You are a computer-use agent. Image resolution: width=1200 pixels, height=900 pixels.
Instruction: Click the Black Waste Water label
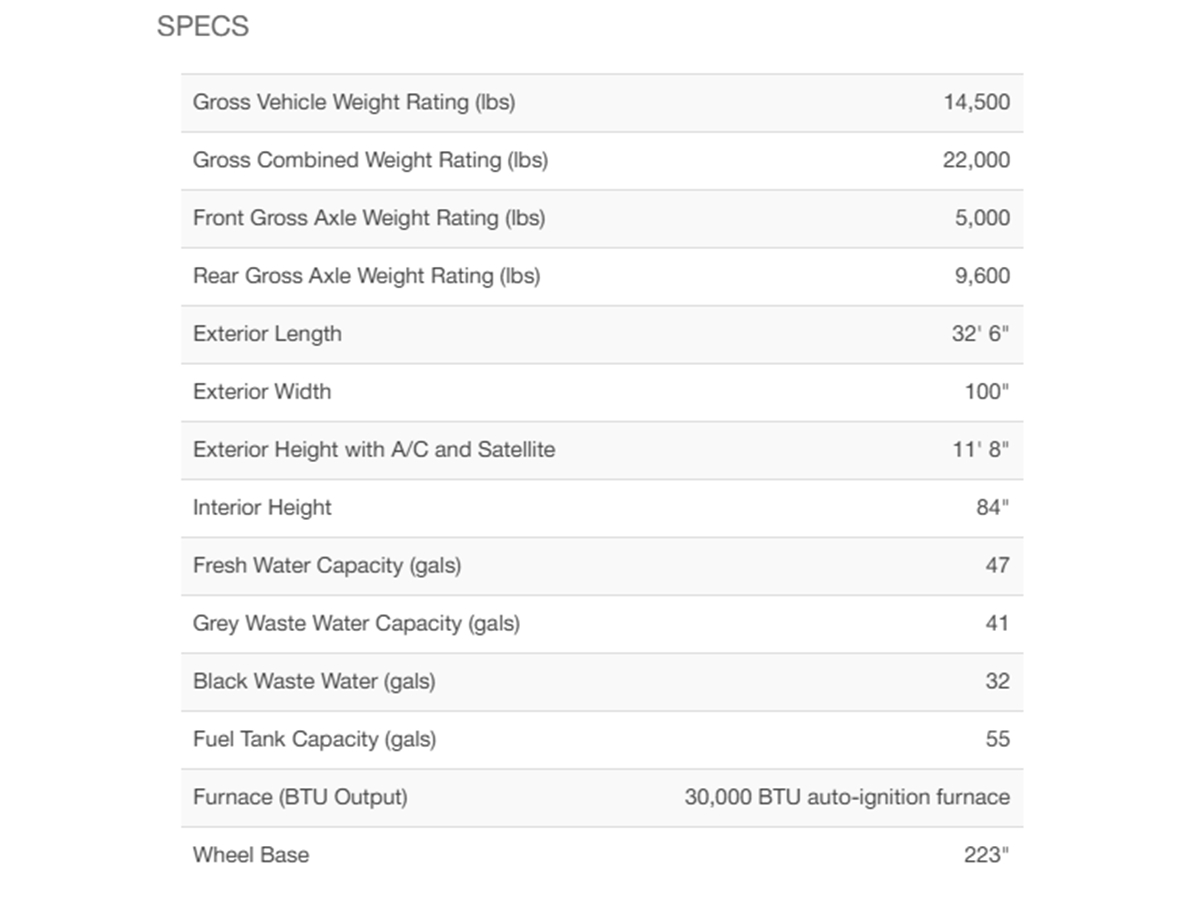click(314, 682)
